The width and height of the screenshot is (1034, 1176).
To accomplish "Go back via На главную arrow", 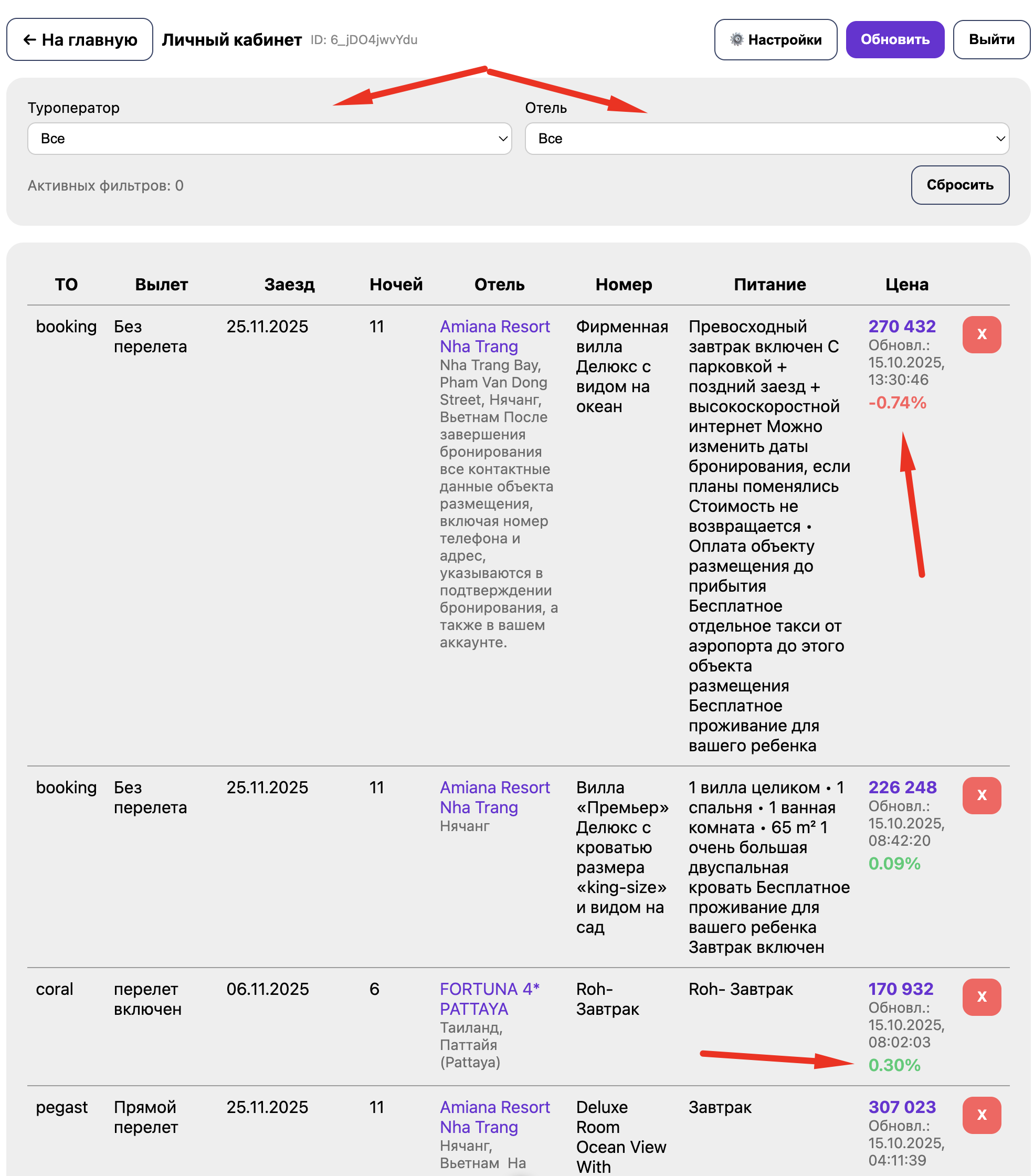I will (29, 40).
